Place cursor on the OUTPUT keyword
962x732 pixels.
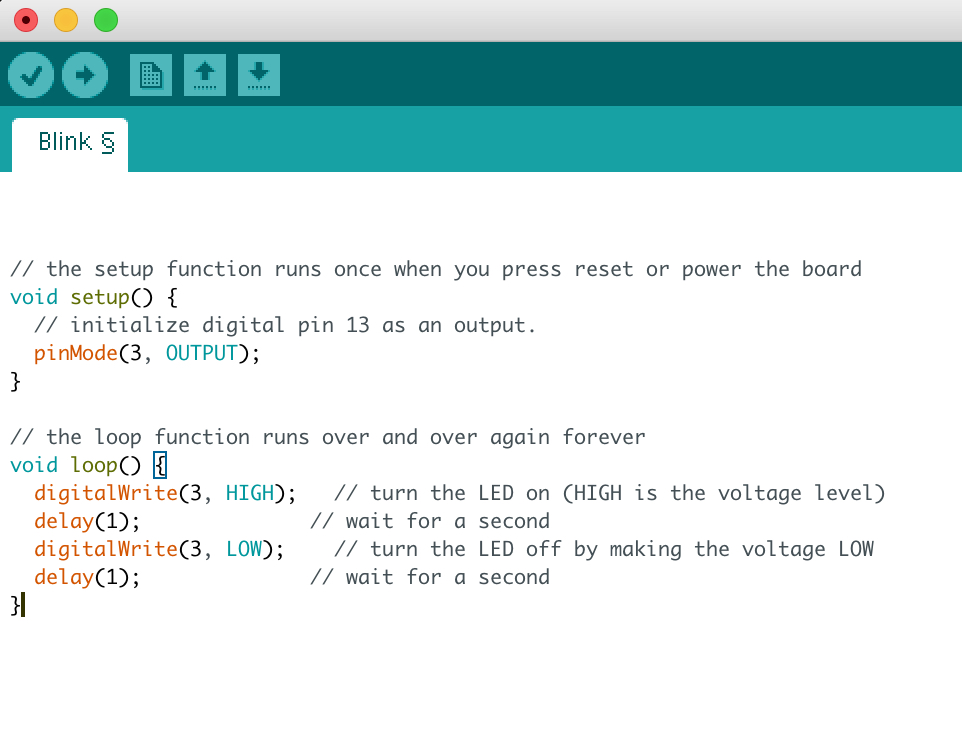pos(201,353)
